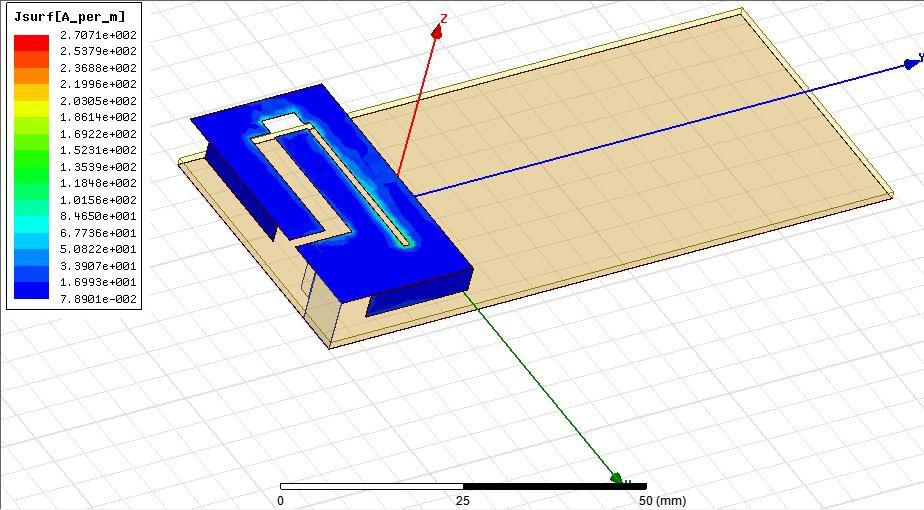The height and width of the screenshot is (510, 924).
Task: Pick the dark blue swatch beside 7.8901e-002
Action: (31, 291)
